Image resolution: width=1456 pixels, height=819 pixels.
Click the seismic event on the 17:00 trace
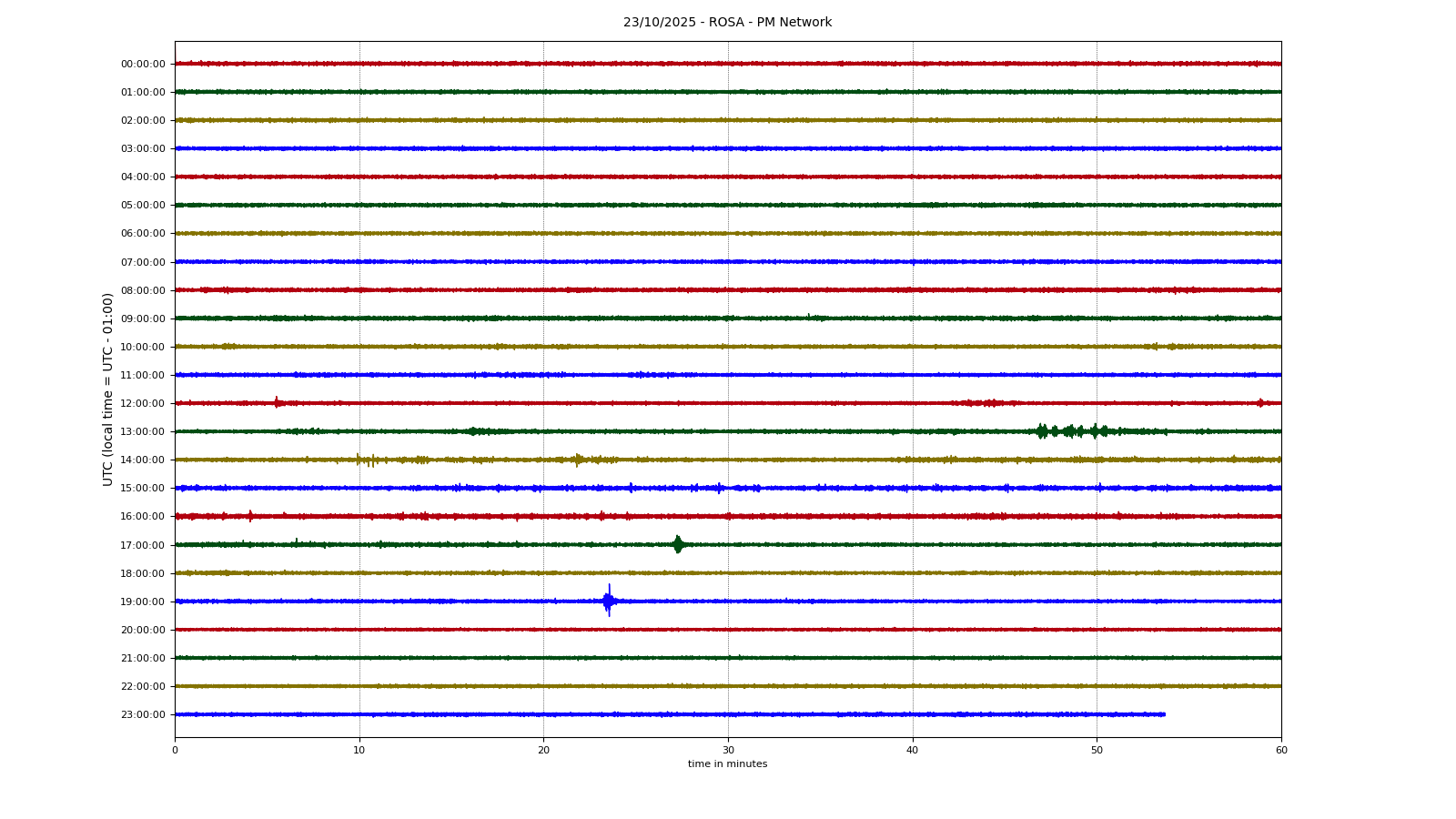tap(677, 544)
